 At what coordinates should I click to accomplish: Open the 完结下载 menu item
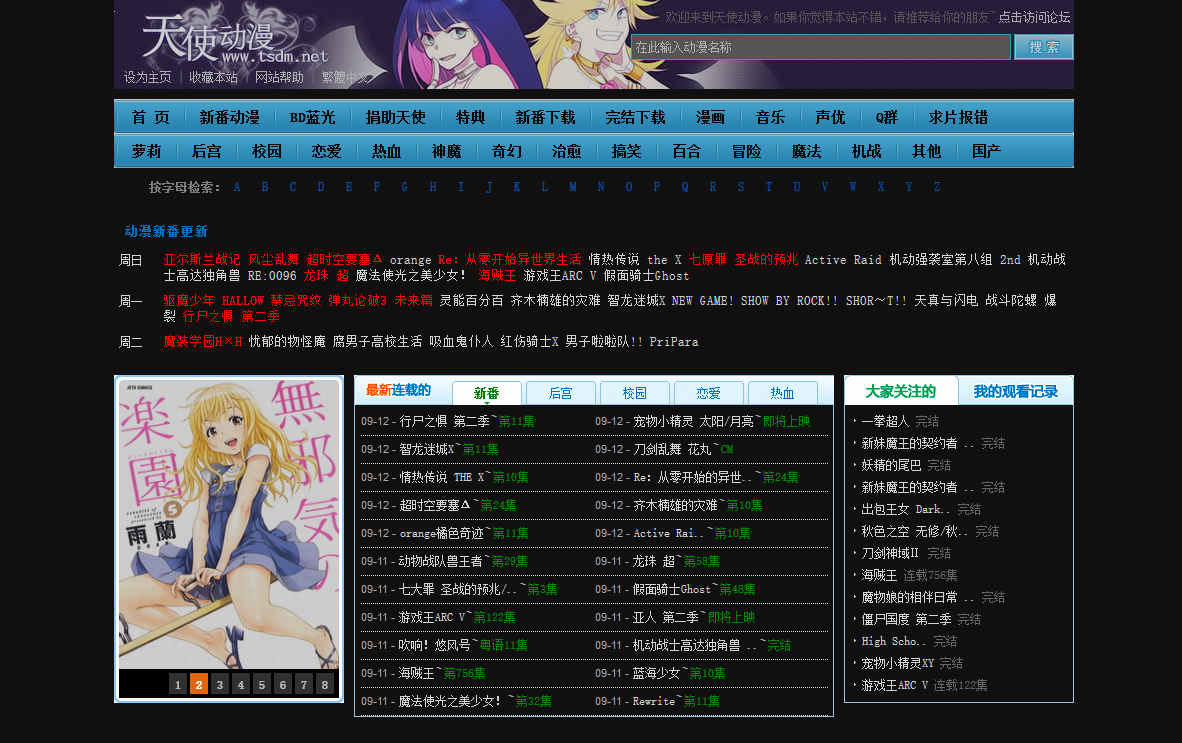[x=635, y=118]
